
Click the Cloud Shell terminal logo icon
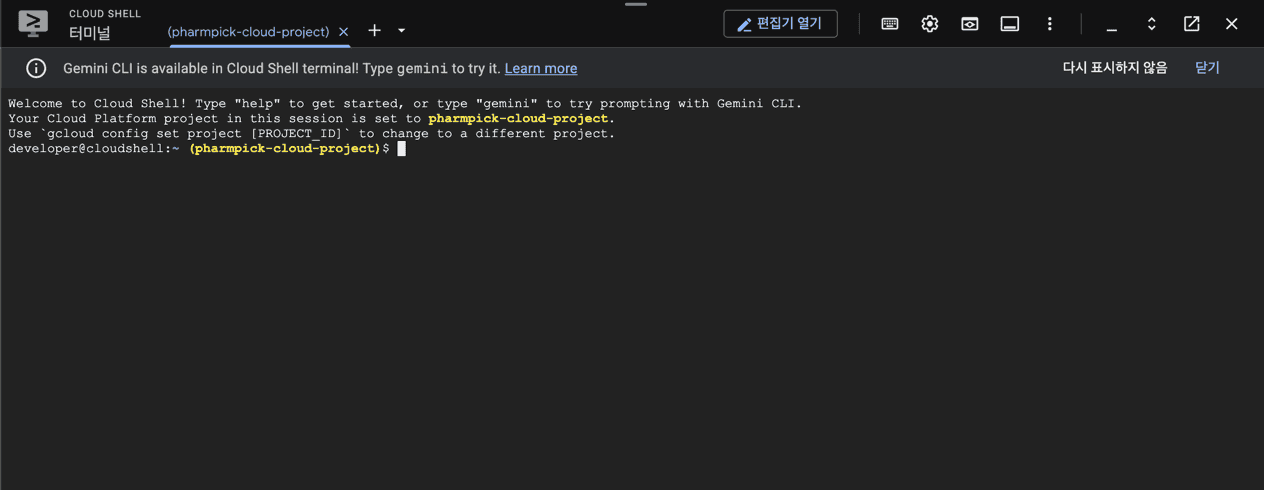33,23
